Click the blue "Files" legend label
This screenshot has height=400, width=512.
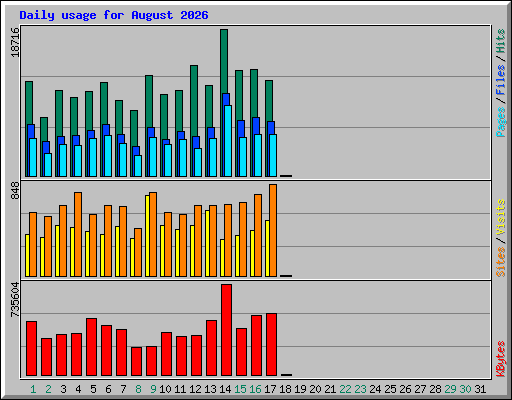(x=500, y=80)
